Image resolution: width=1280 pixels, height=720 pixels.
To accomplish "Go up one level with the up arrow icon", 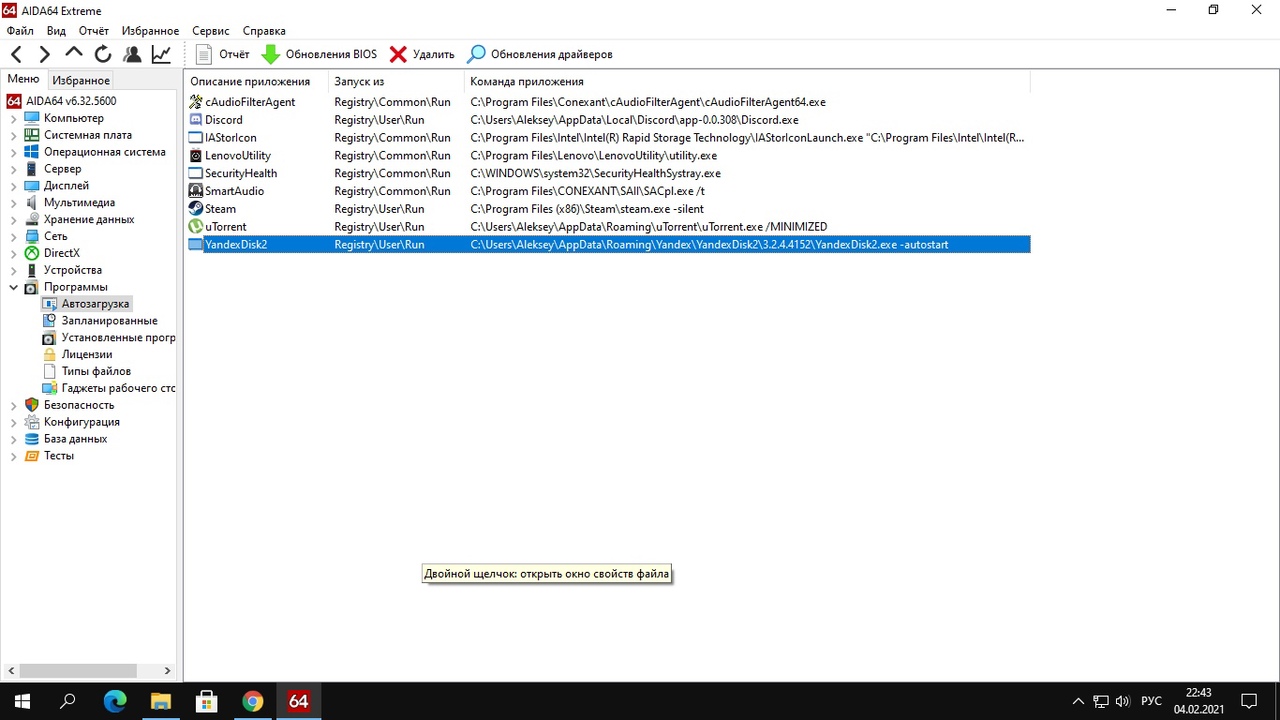I will pos(74,54).
